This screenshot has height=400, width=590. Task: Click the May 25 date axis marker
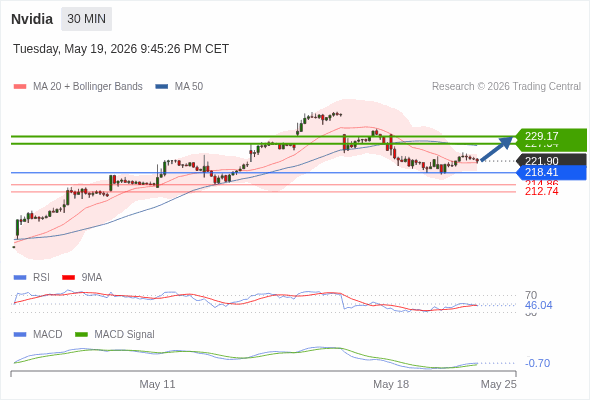[x=499, y=384]
